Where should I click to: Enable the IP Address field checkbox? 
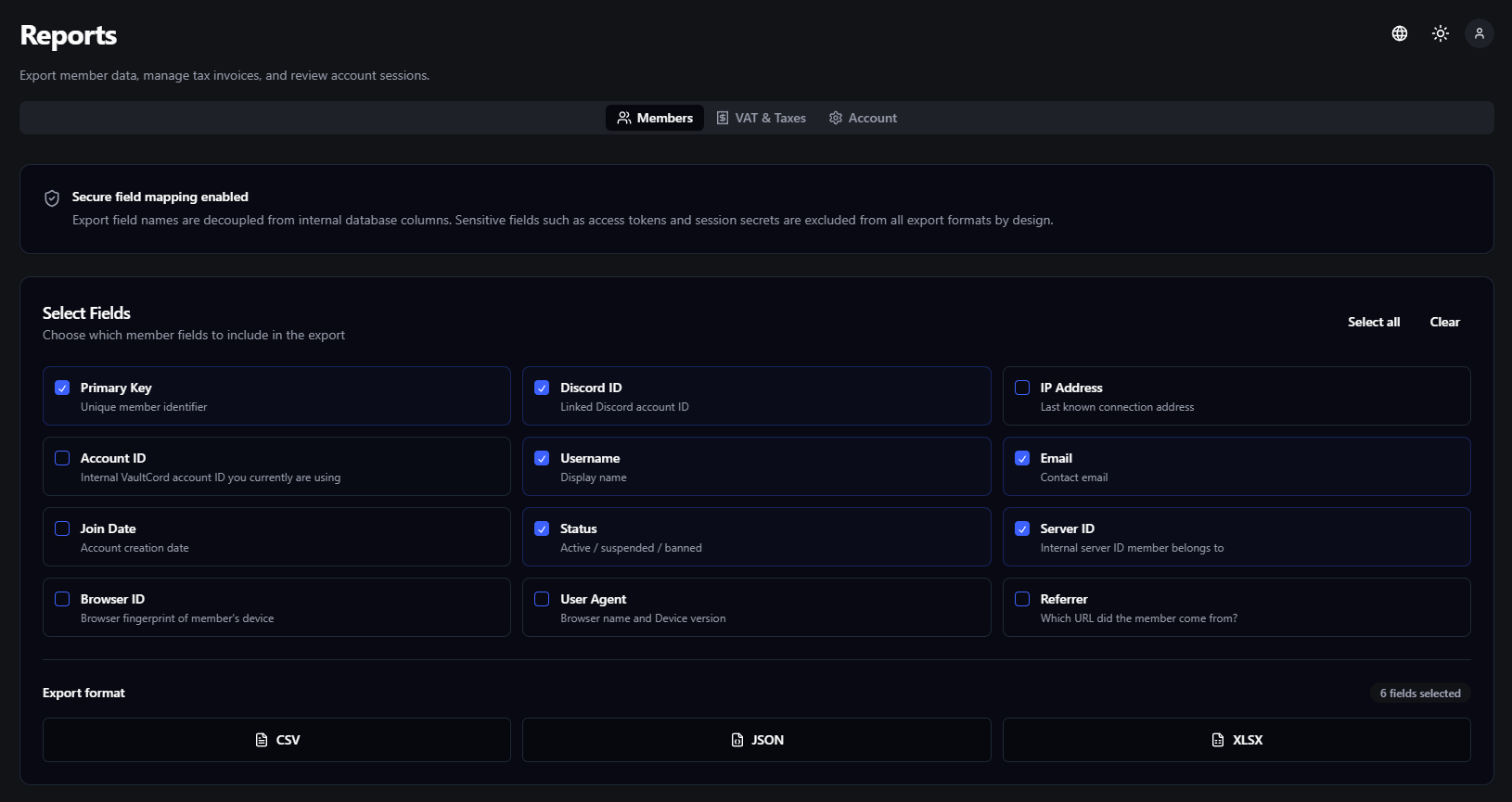(1022, 388)
